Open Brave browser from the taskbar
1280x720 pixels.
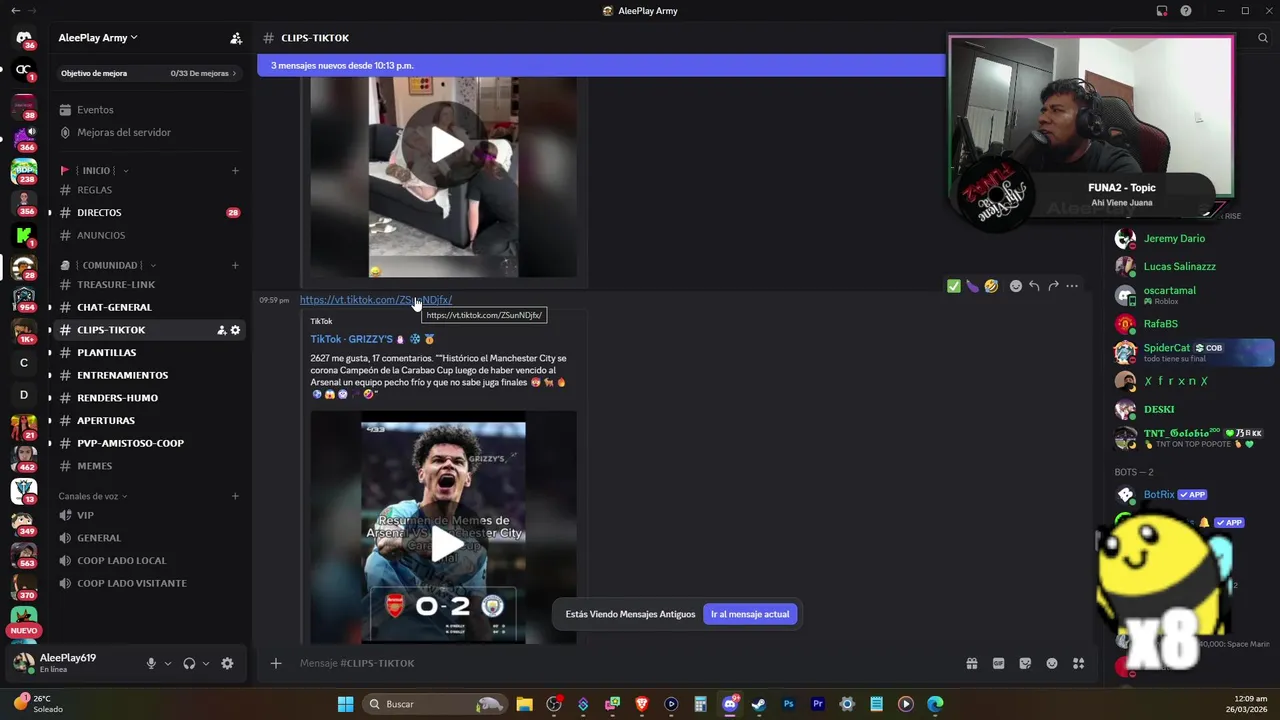point(642,704)
